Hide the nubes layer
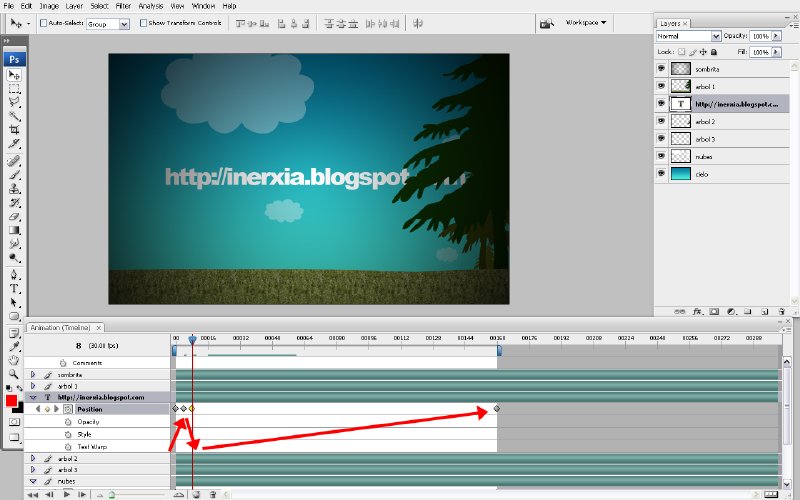 pos(662,156)
